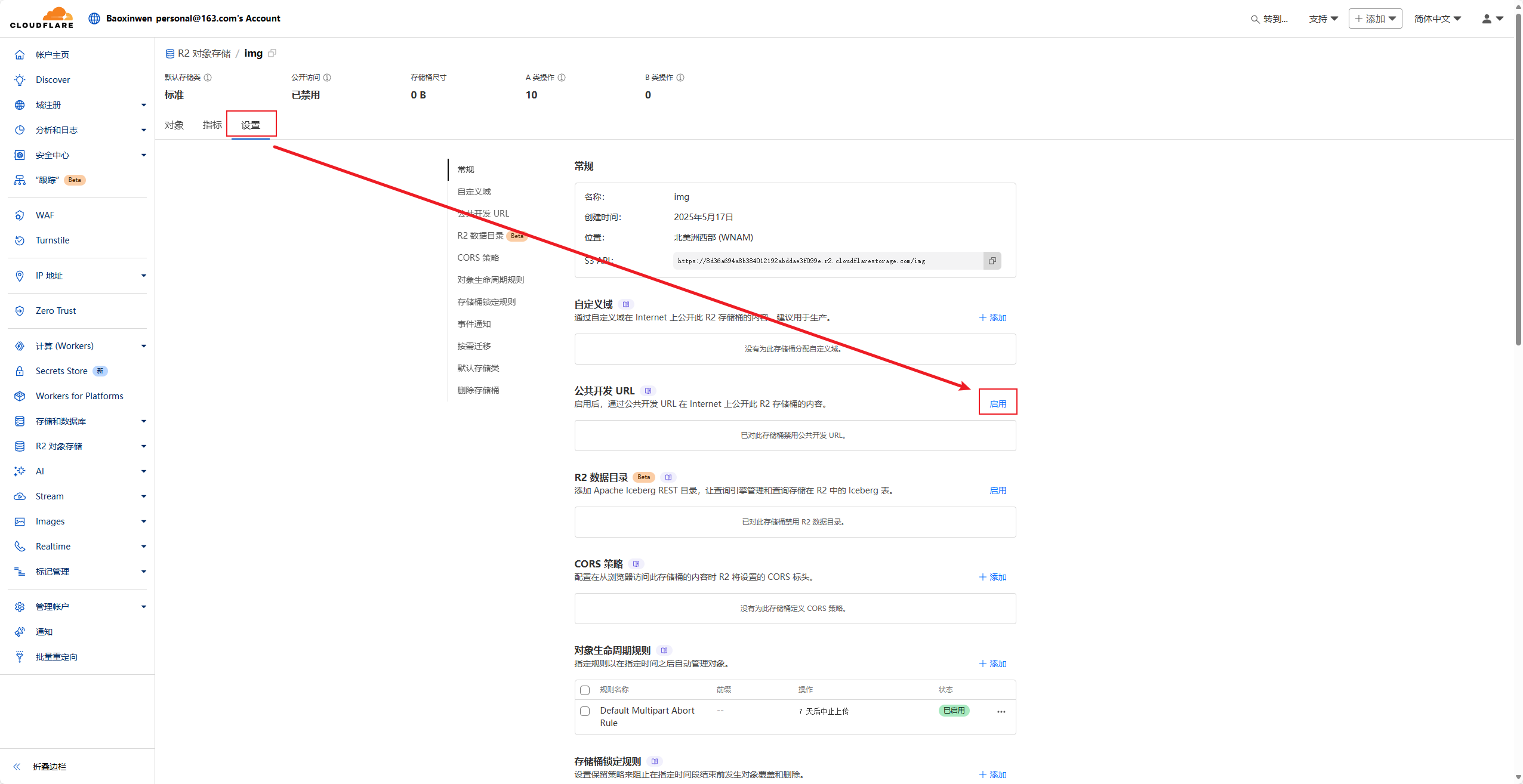This screenshot has width=1523, height=784.
Task: Enable R2 数据目录 via 启用 link
Action: [998, 490]
